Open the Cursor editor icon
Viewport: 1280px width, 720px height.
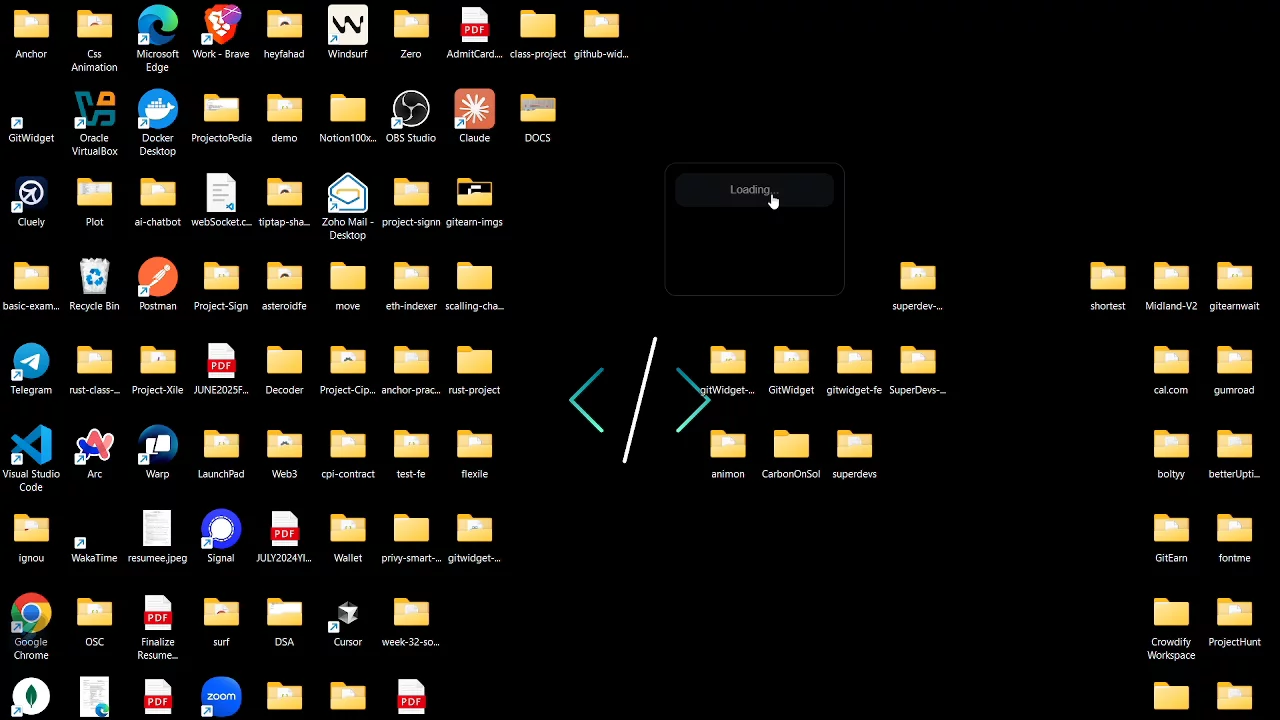pos(347,614)
